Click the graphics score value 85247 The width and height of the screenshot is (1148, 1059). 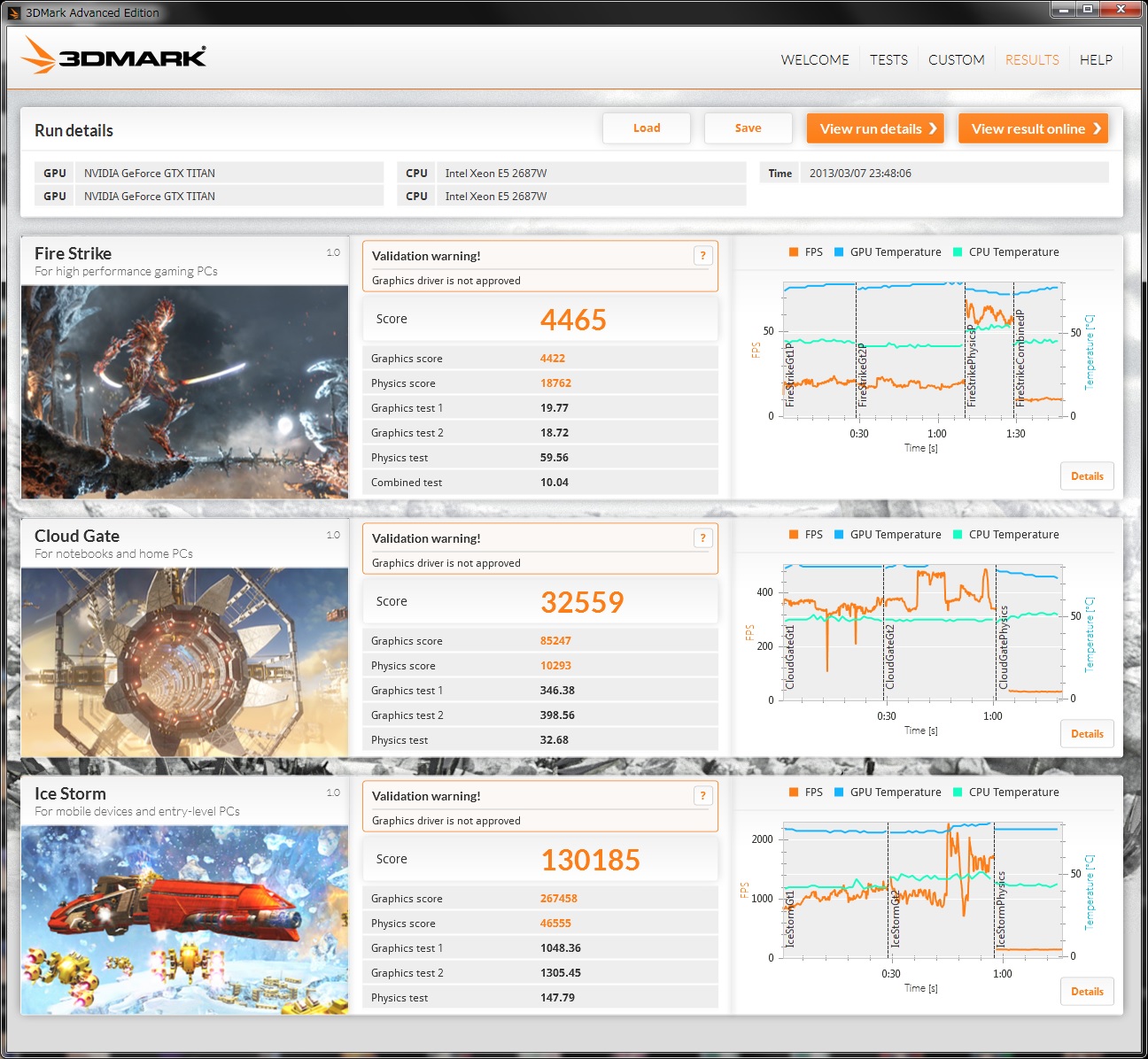(x=555, y=641)
